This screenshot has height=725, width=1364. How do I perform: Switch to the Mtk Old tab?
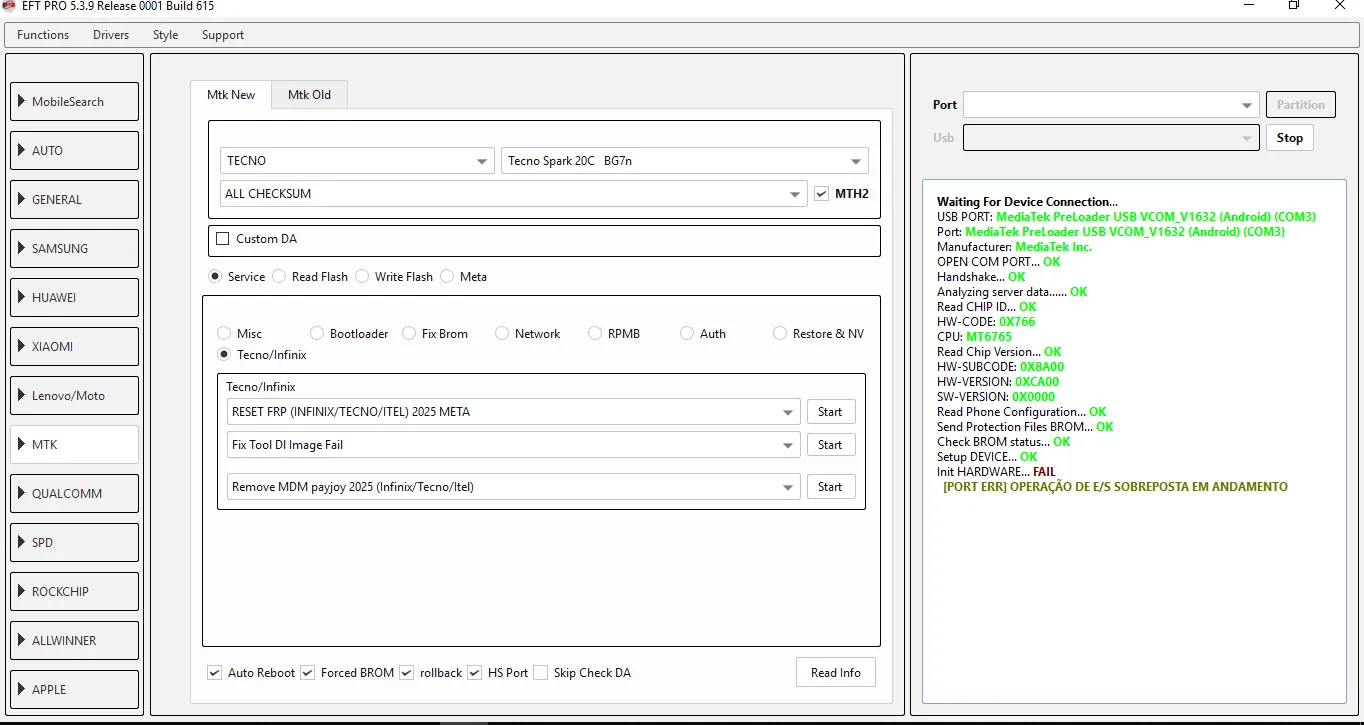309,95
